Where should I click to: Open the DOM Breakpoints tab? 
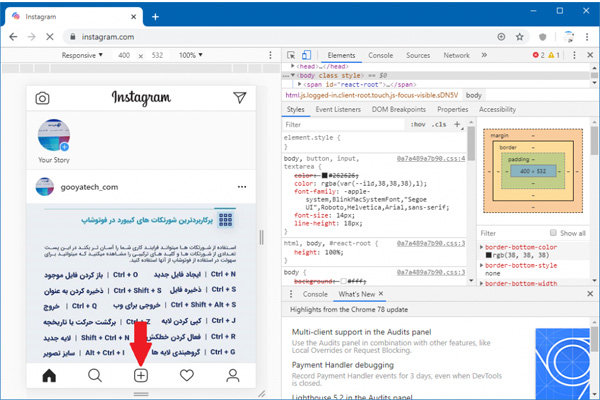coord(399,109)
